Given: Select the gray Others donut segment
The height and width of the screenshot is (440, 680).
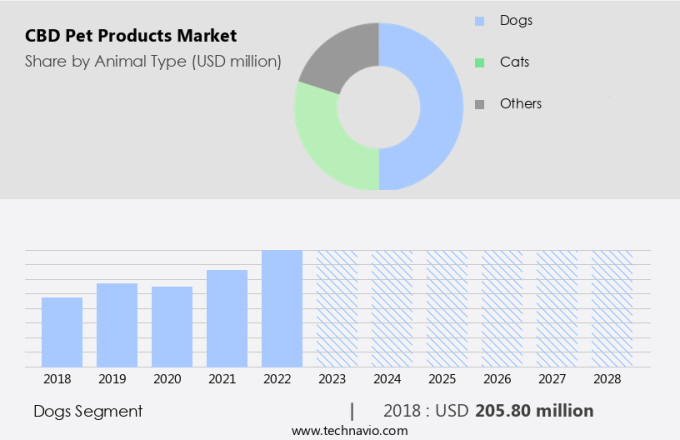Looking at the screenshot, I should tap(335, 55).
